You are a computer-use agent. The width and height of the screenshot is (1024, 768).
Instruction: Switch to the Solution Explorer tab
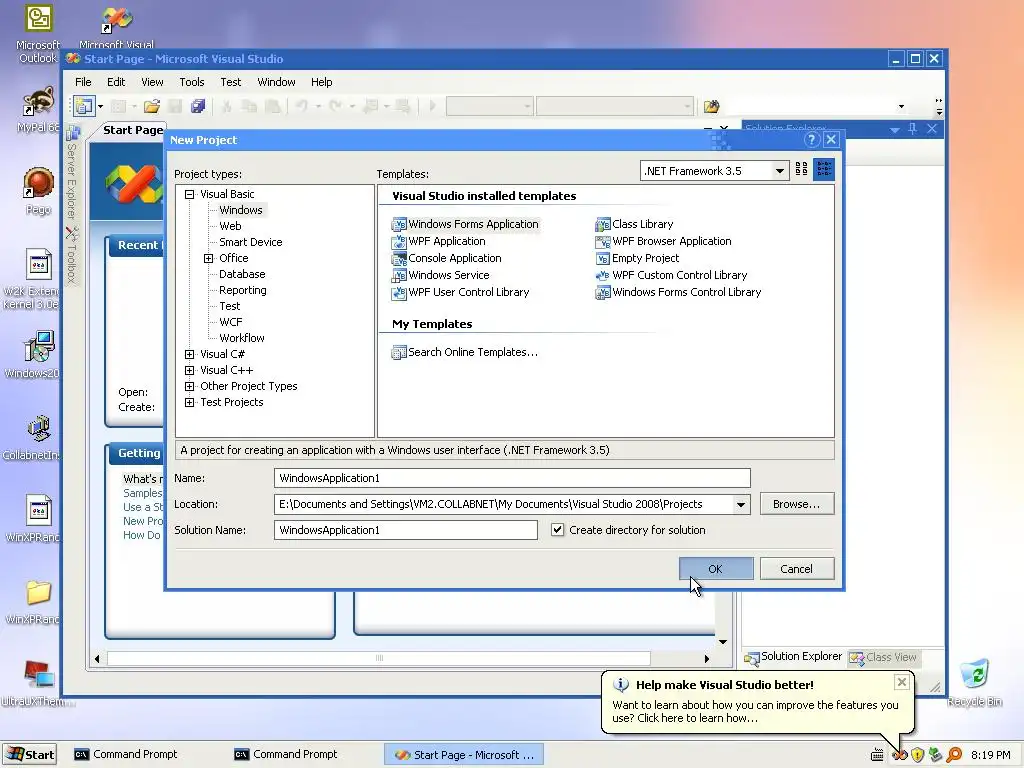(793, 657)
